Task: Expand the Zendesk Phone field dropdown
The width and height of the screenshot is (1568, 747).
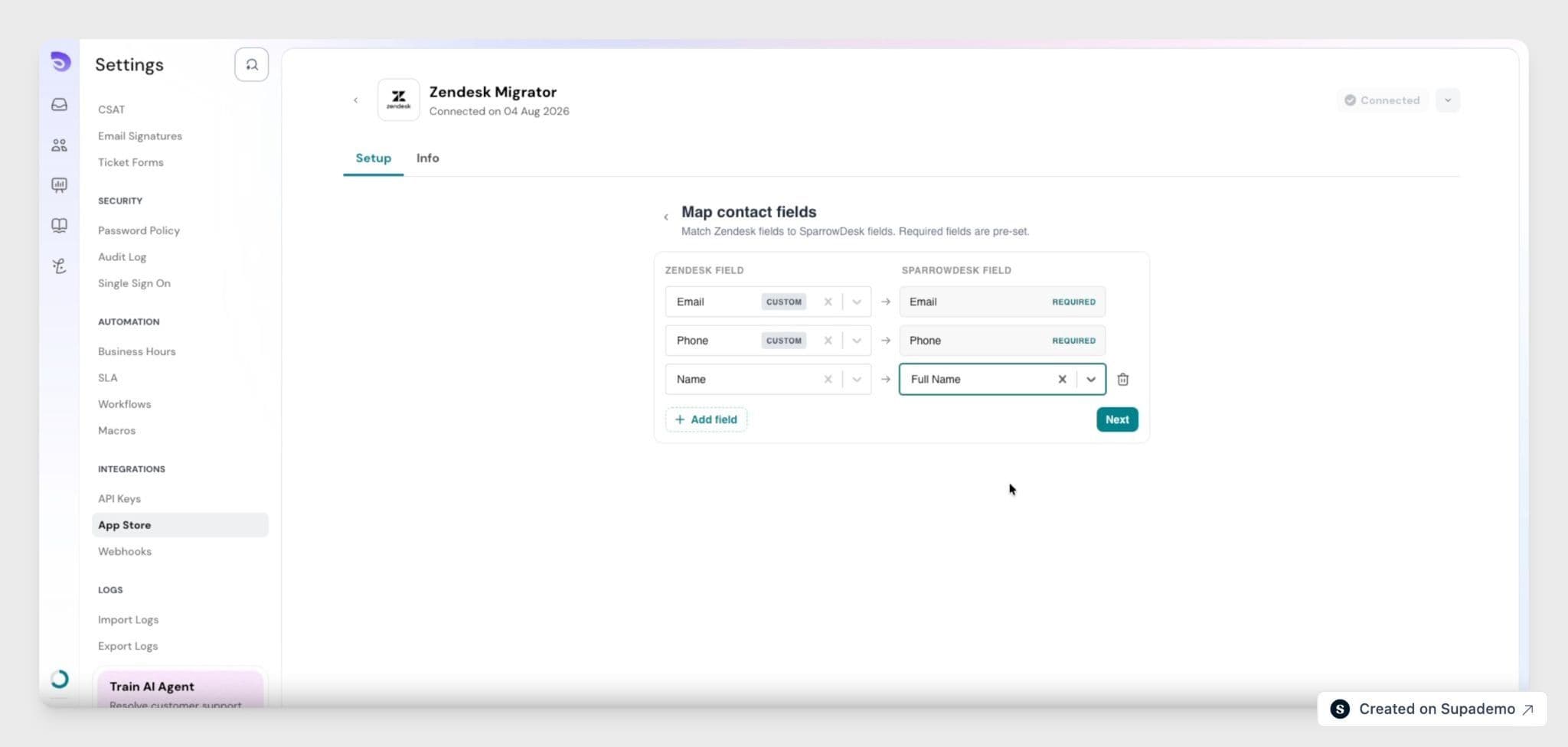Action: pos(857,341)
